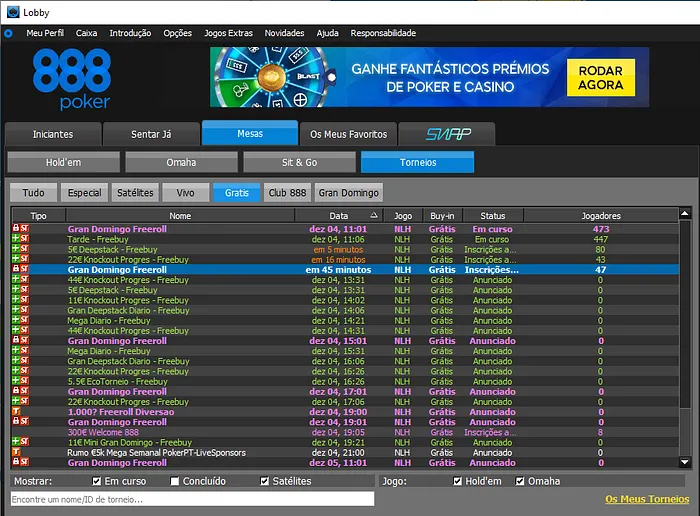
Task: Toggle the Satélites checkbox in Mostrar
Action: pyautogui.click(x=265, y=481)
